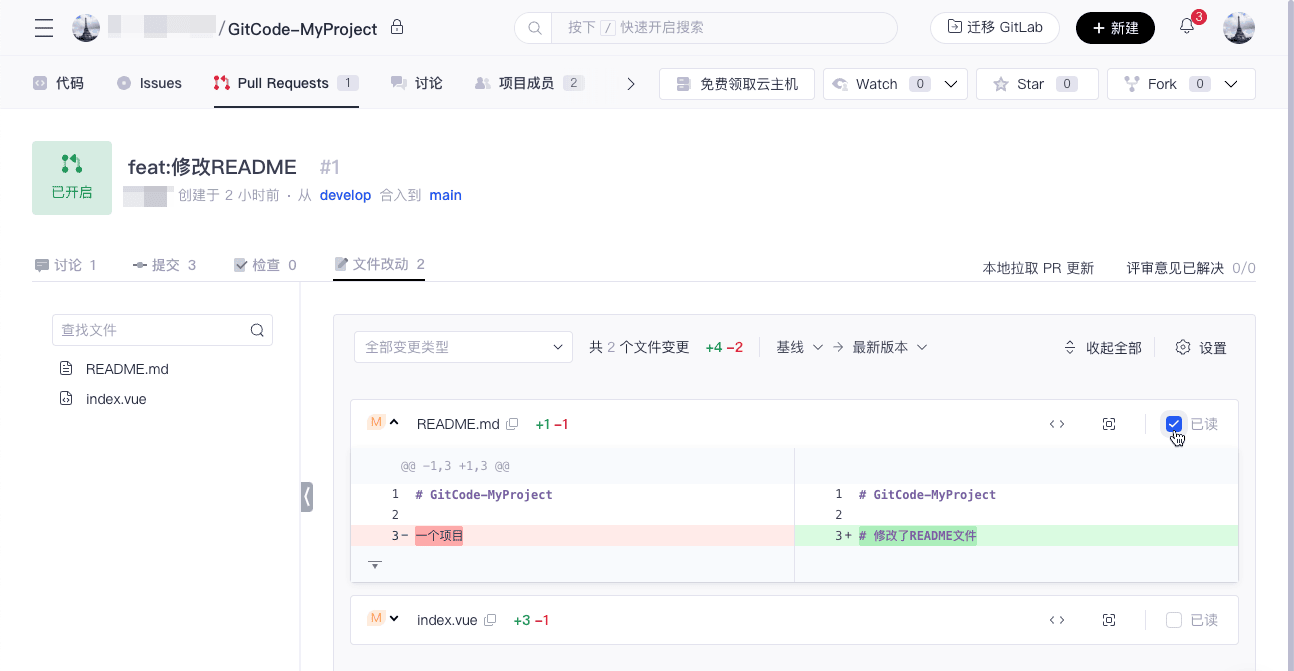Click the search icon in file filter
Image resolution: width=1294 pixels, height=671 pixels.
point(257,330)
